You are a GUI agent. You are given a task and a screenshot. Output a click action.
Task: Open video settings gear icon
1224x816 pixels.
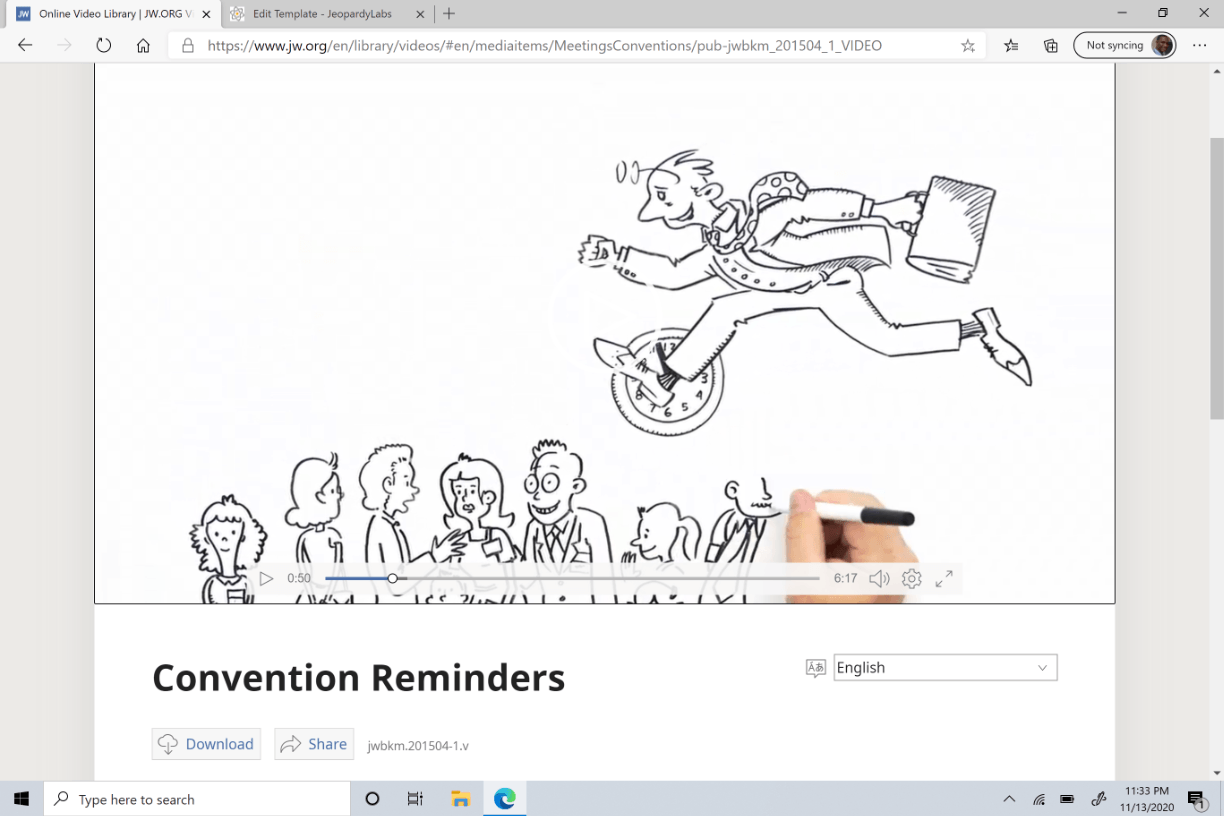pos(911,578)
